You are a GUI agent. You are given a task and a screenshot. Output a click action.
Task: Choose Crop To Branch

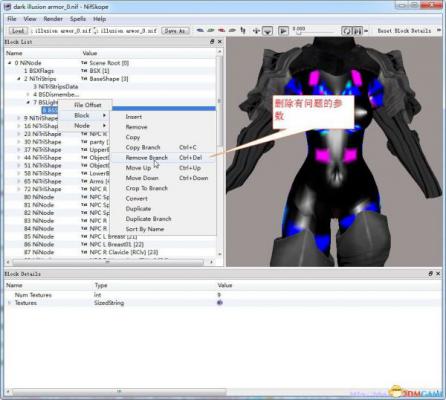(163, 188)
